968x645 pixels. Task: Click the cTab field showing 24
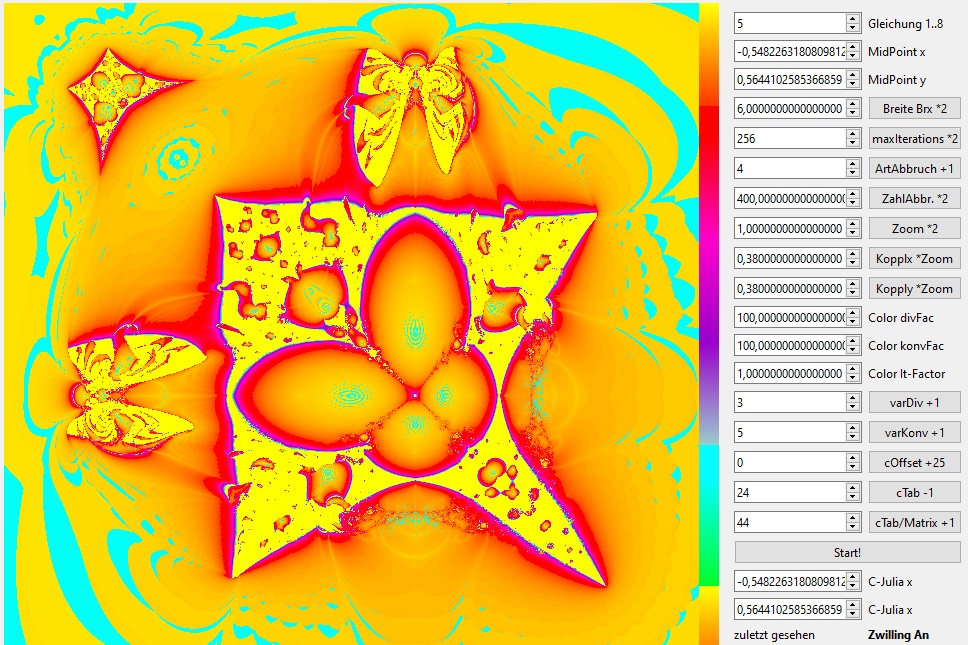tap(790, 493)
